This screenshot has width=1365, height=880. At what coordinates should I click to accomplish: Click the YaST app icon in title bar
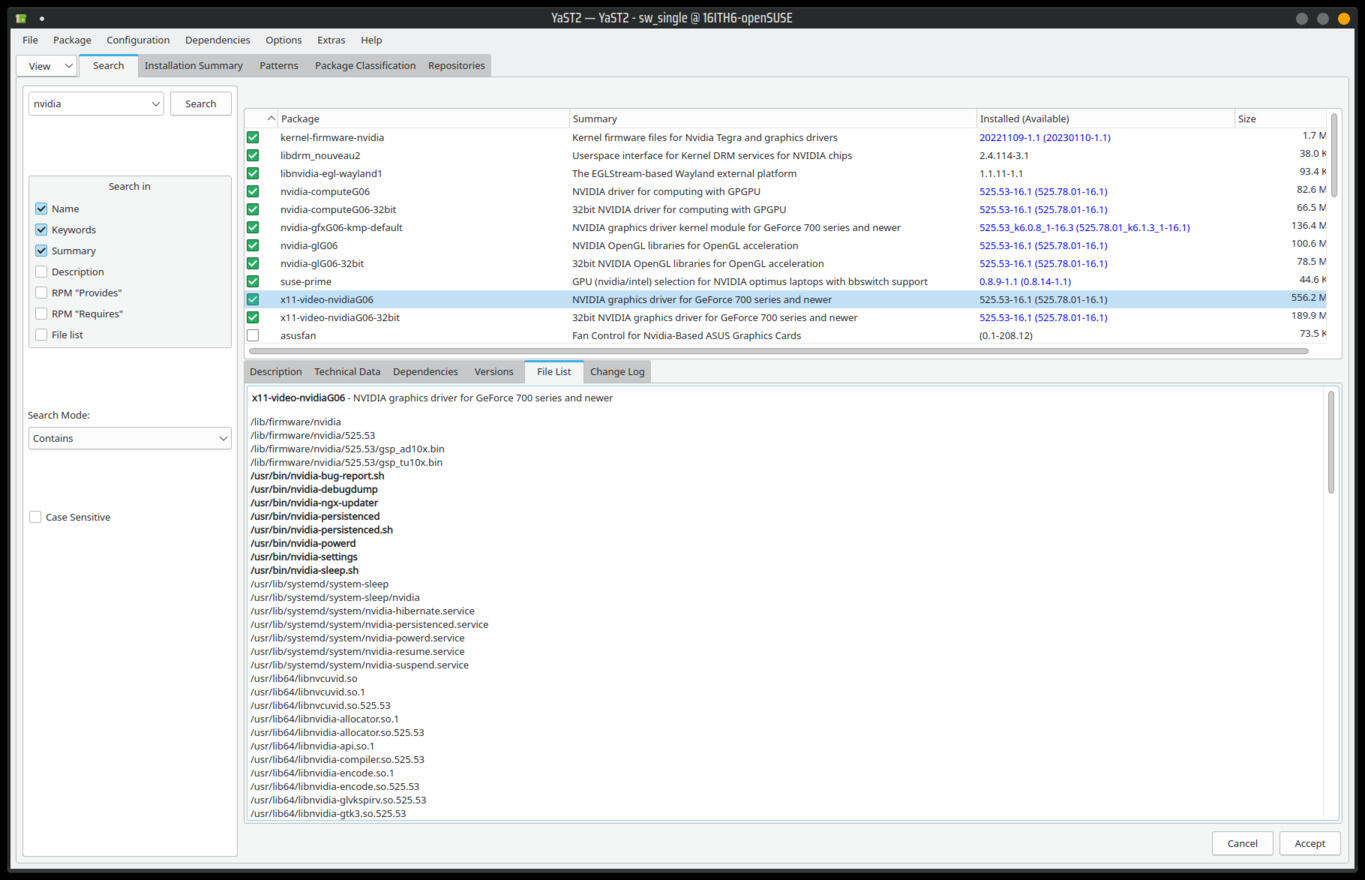click(x=21, y=18)
